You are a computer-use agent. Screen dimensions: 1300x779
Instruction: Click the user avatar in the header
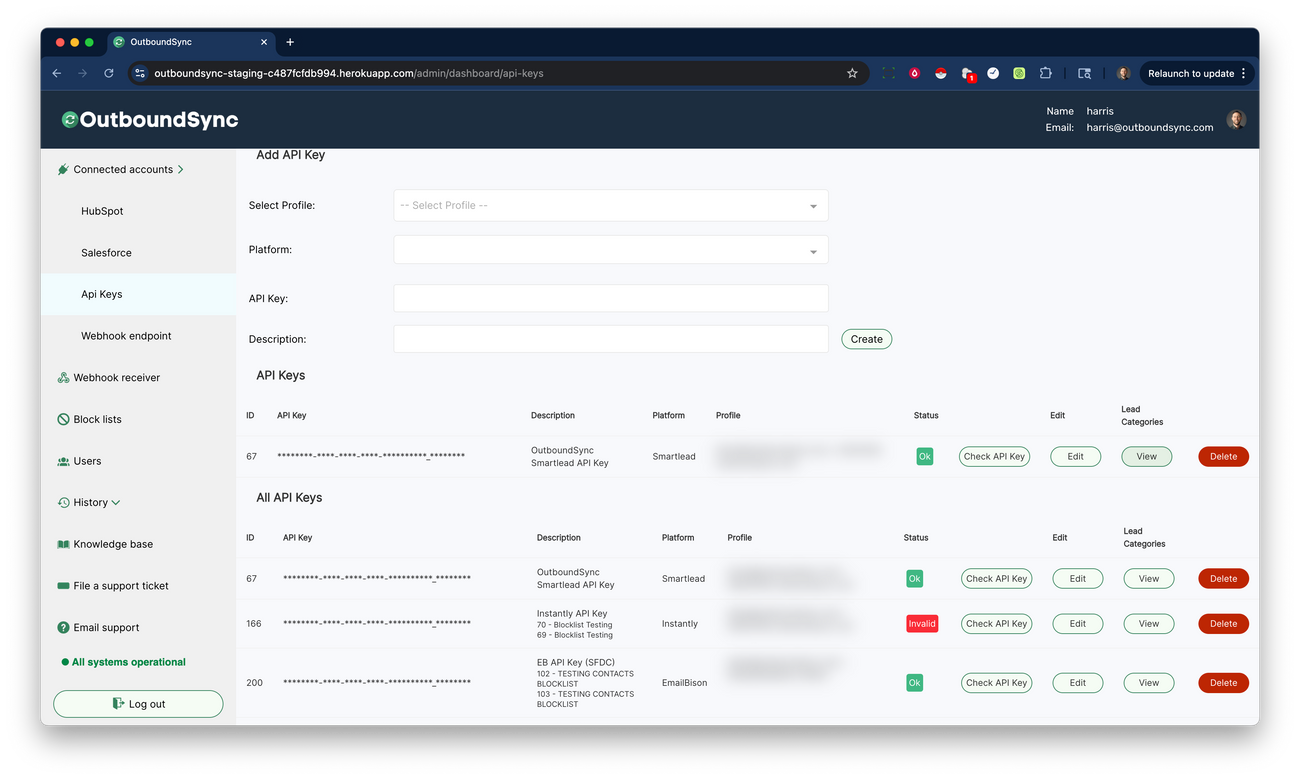click(1236, 118)
